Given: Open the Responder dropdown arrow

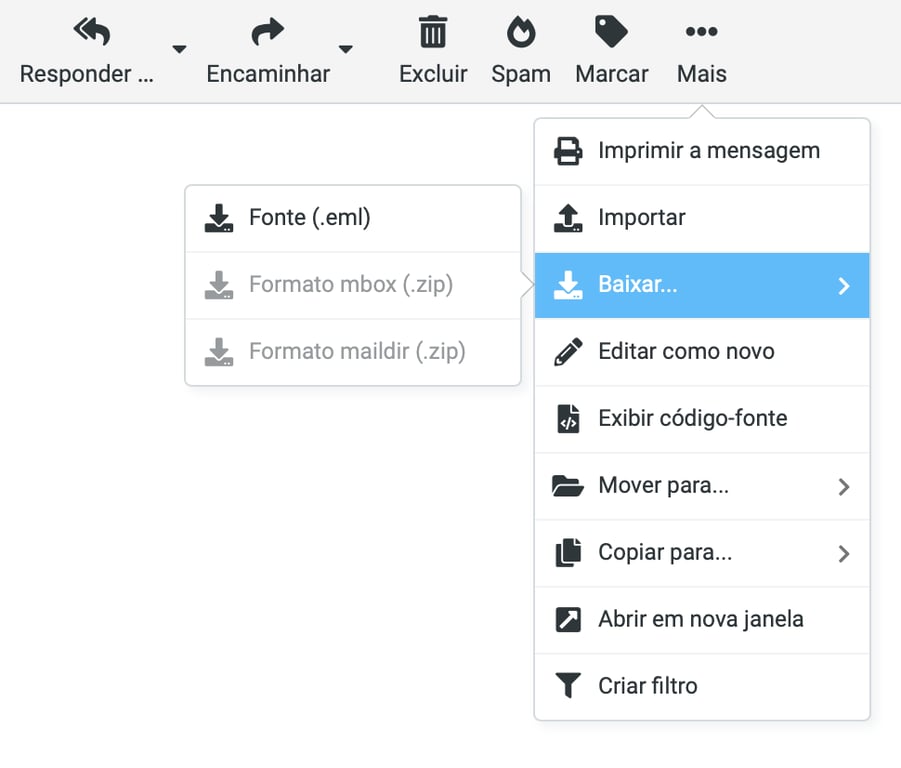Looking at the screenshot, I should click(x=179, y=49).
